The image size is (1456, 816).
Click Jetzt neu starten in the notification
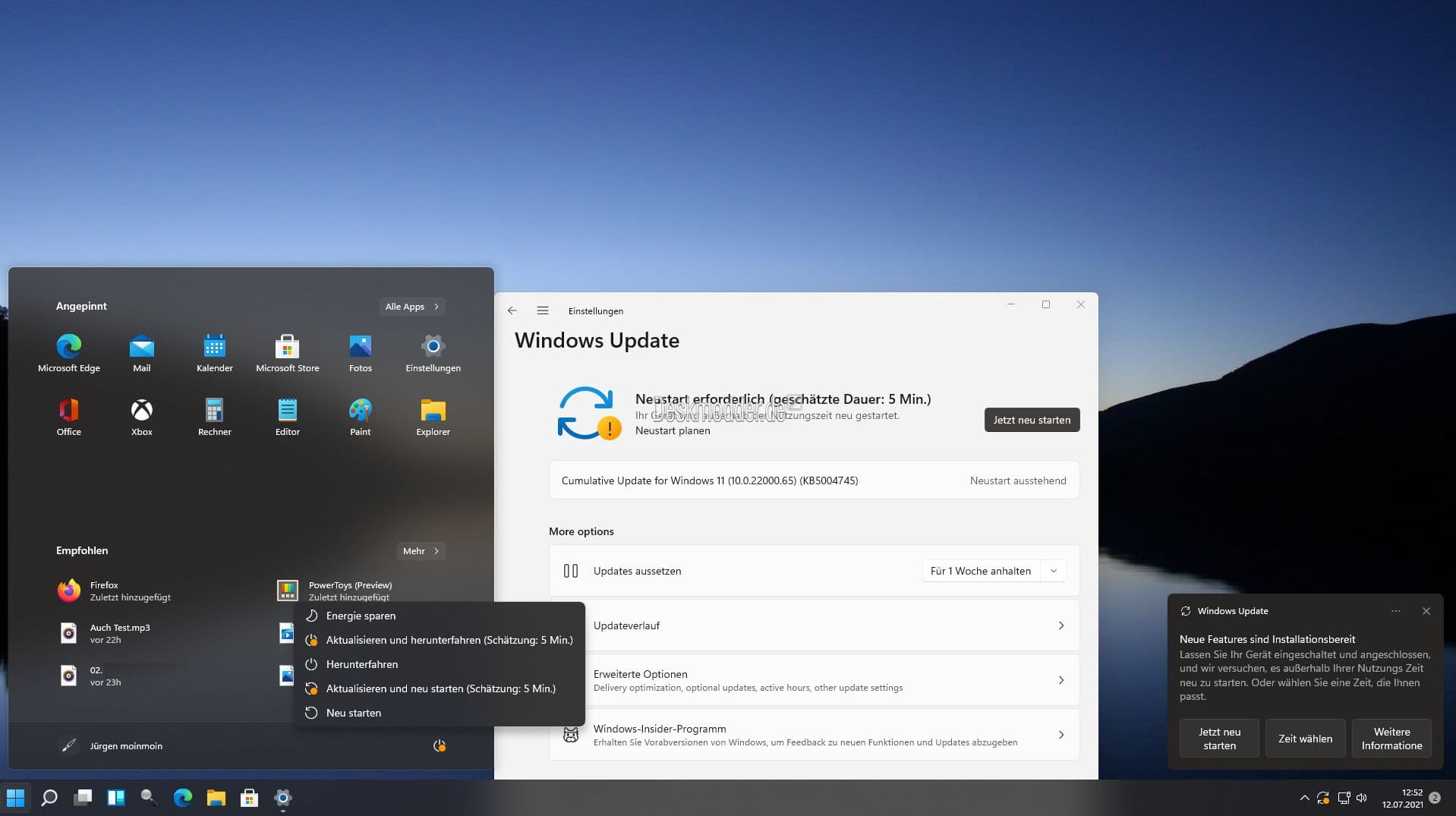[1219, 739]
